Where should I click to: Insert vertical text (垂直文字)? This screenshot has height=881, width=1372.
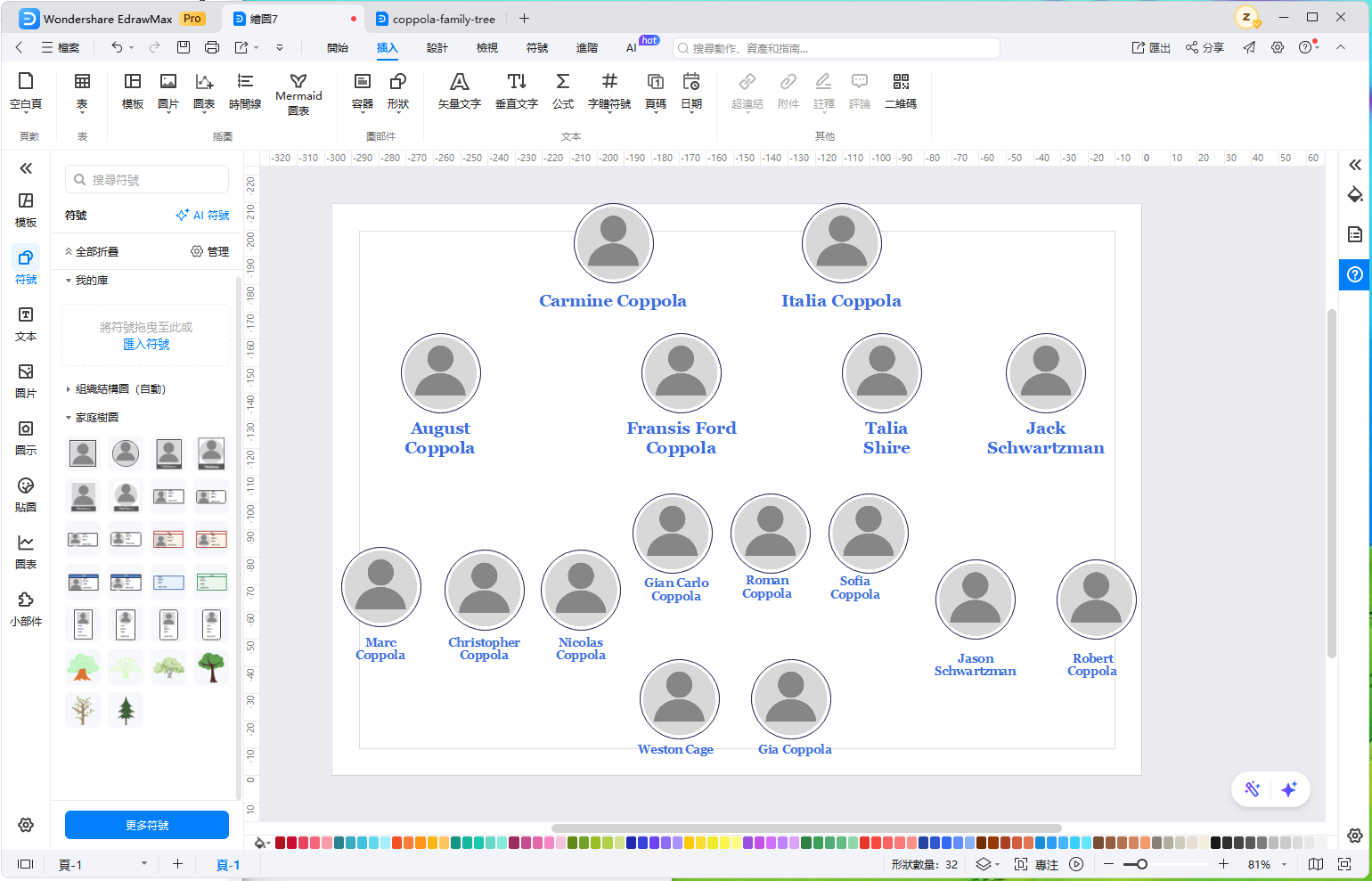coord(517,92)
